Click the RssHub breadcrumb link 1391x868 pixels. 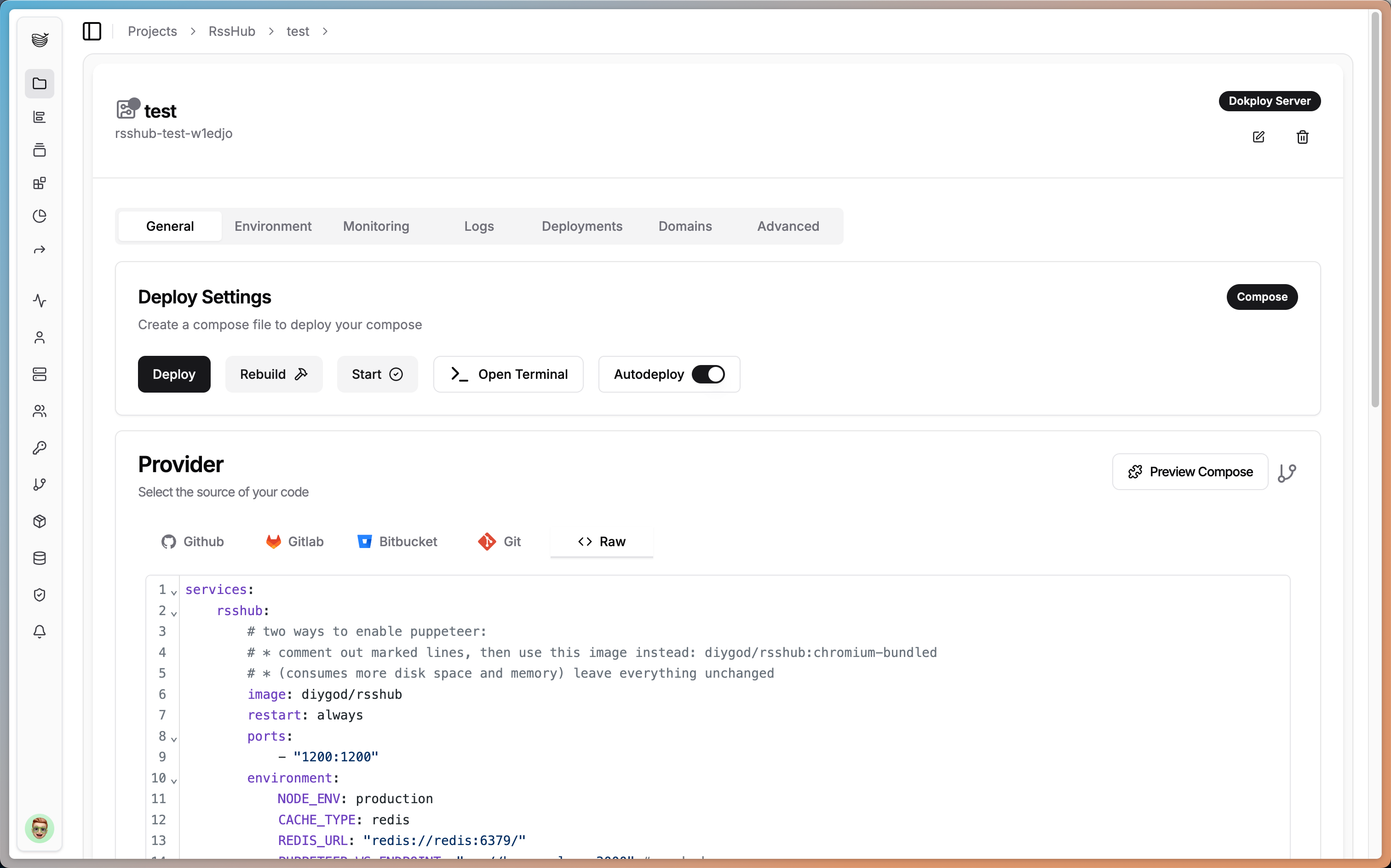tap(231, 31)
